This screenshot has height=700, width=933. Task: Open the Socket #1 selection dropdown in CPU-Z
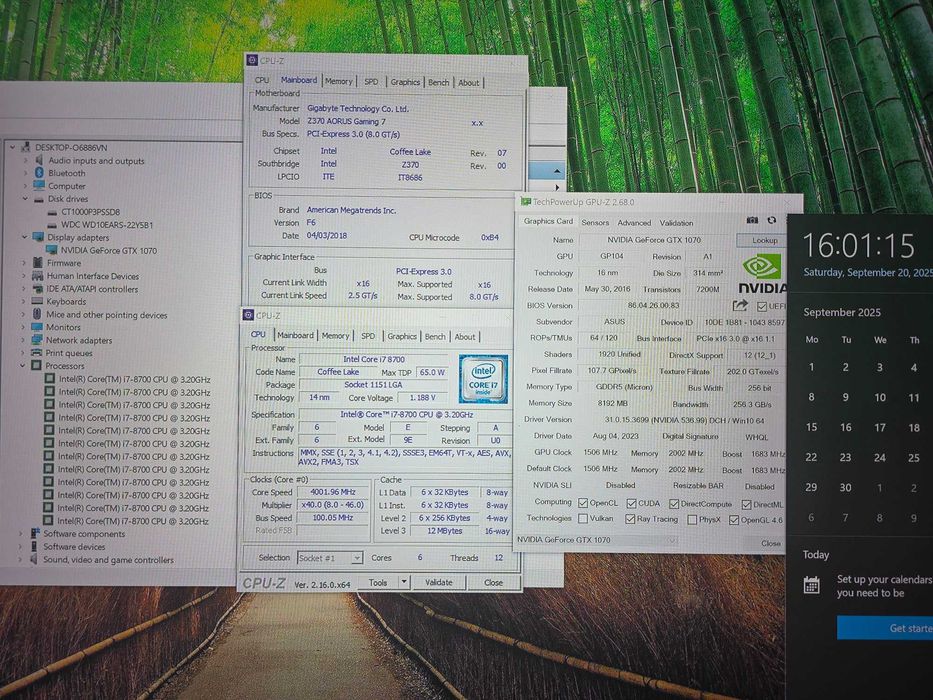pyautogui.click(x=356, y=558)
